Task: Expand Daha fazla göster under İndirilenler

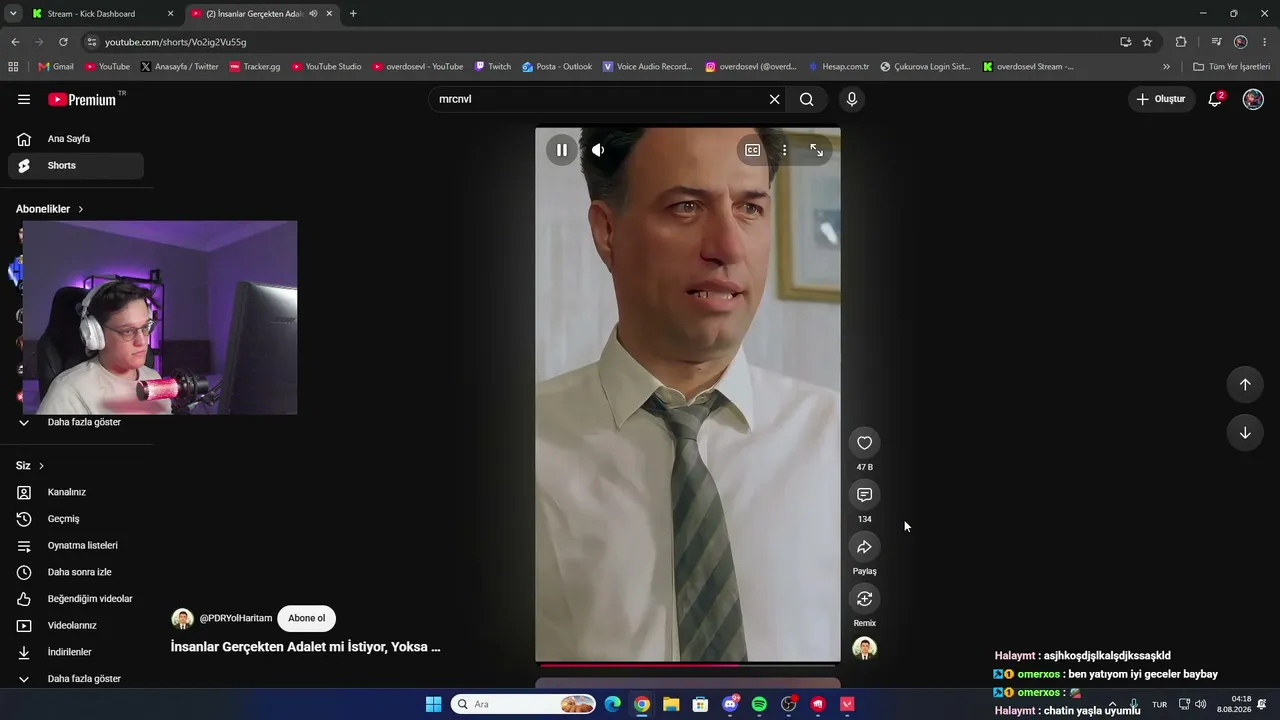Action: click(76, 679)
